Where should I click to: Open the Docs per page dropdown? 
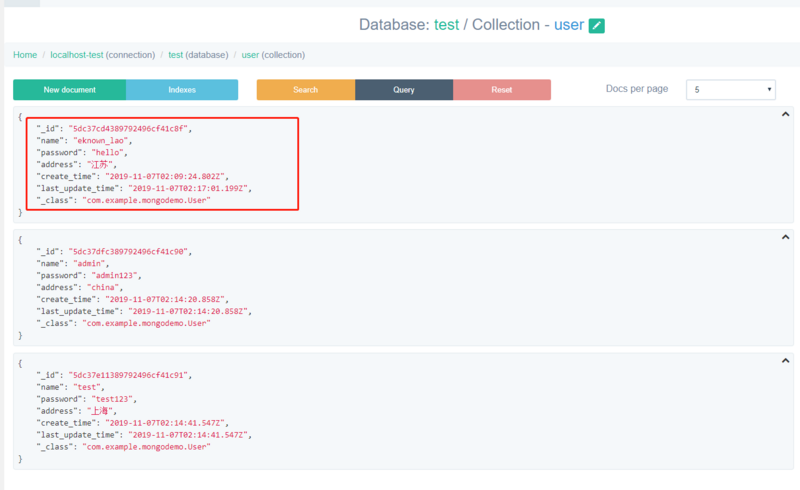[731, 90]
